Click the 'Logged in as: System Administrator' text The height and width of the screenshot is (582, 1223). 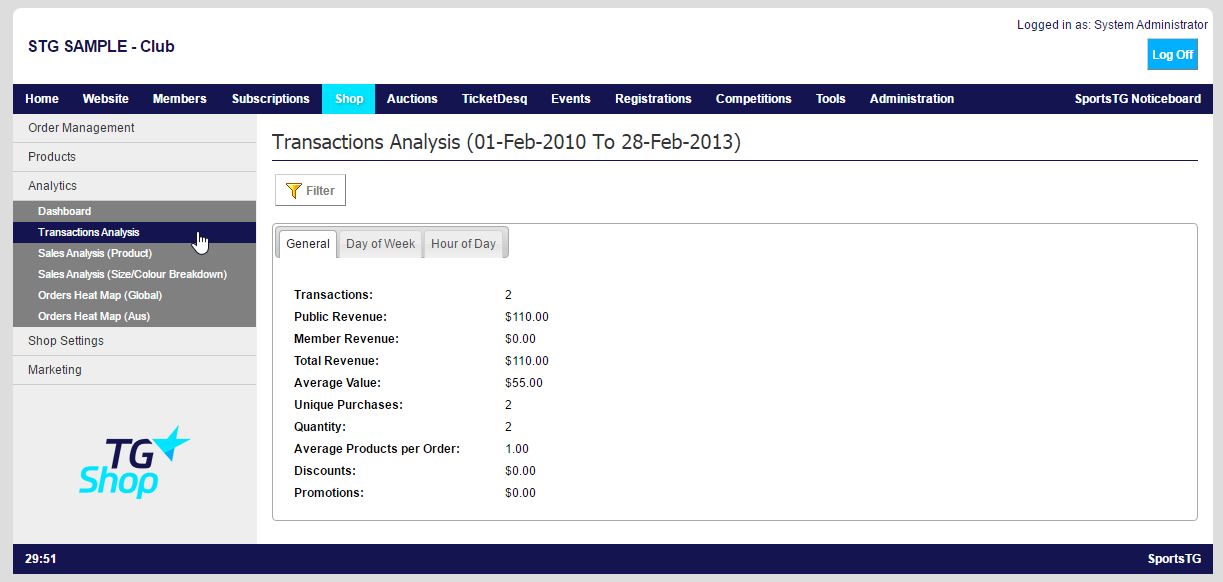point(1112,25)
